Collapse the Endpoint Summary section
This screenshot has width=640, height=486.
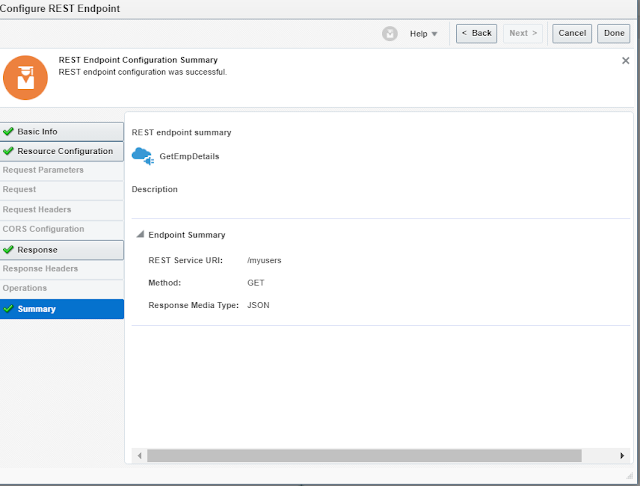[140, 234]
